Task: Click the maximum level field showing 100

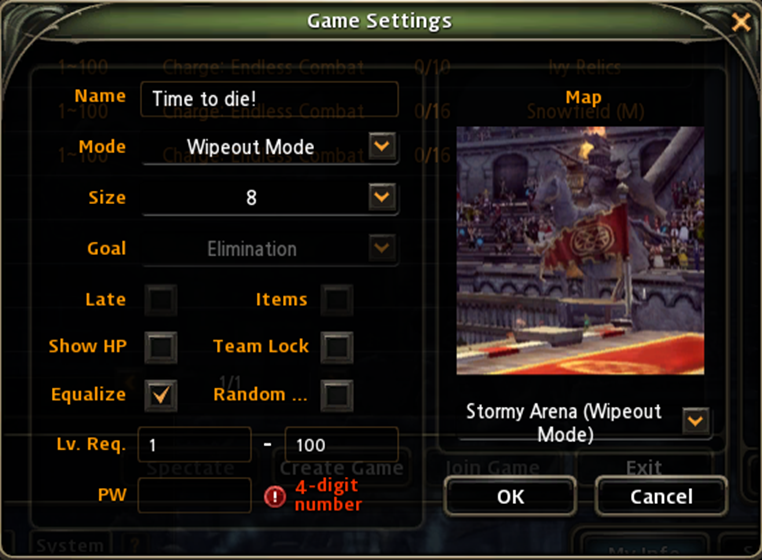Action: coord(342,444)
